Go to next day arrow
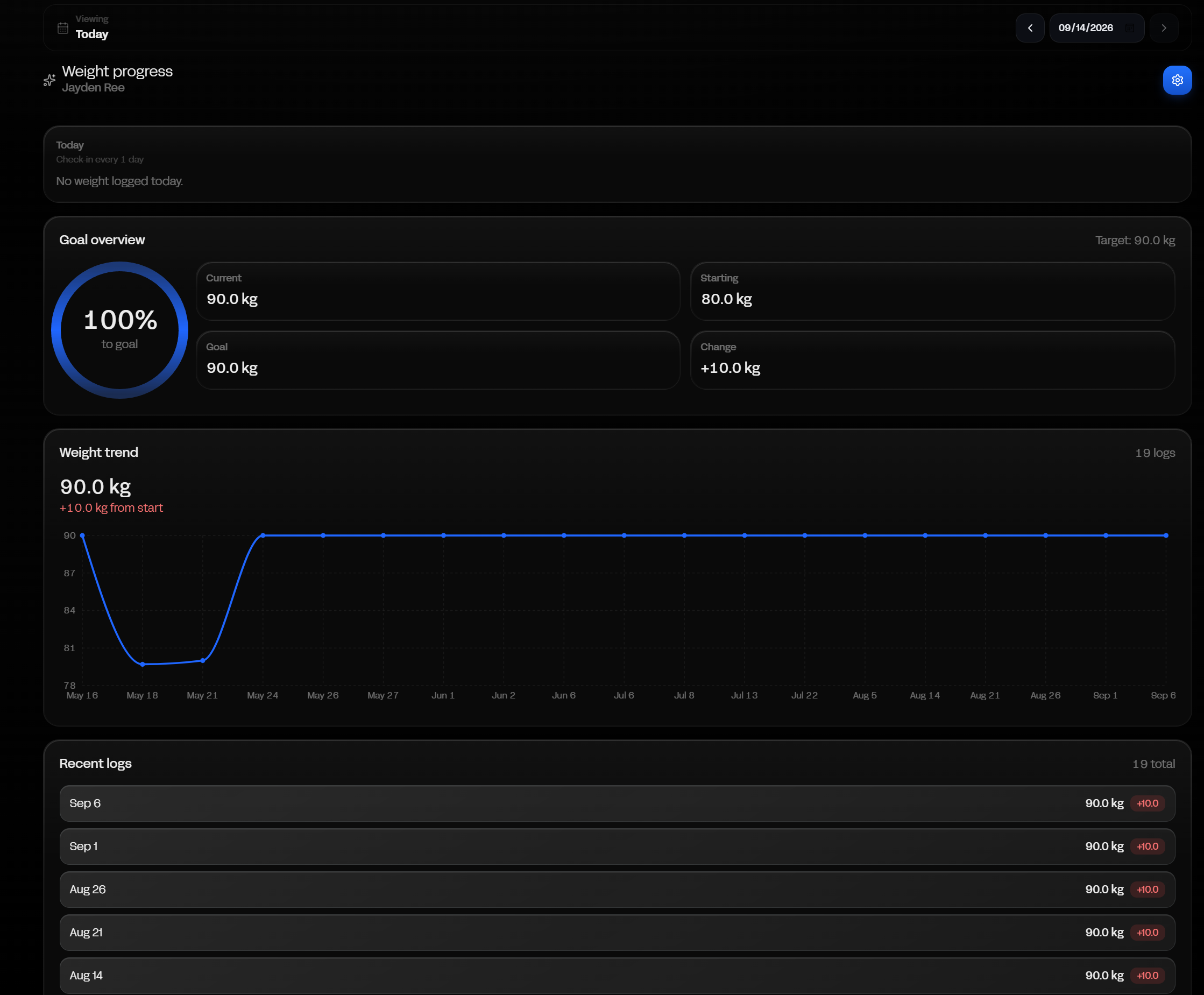 1164,28
